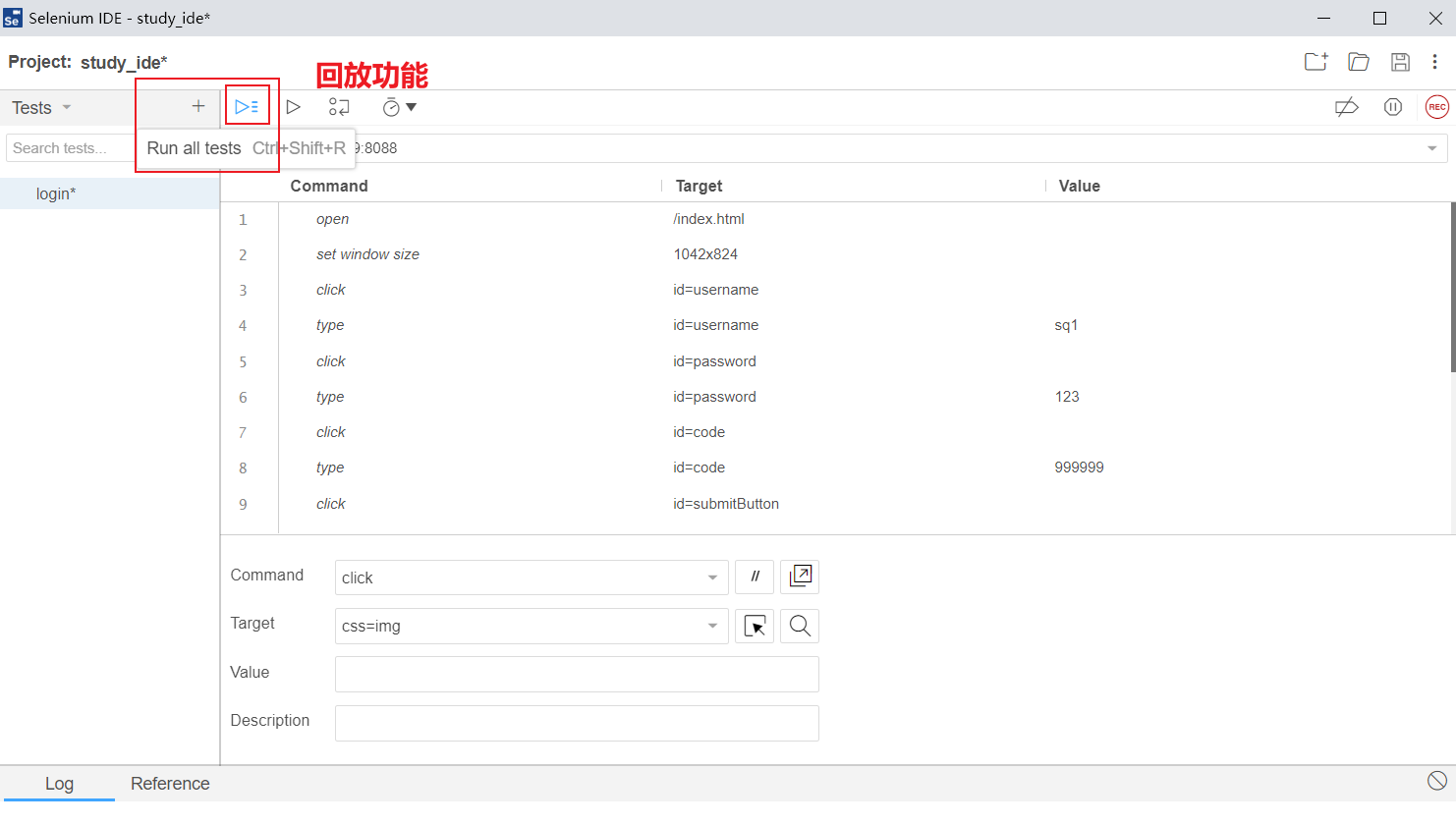Add a new test with plus icon
This screenshot has width=1456, height=825.
[198, 106]
